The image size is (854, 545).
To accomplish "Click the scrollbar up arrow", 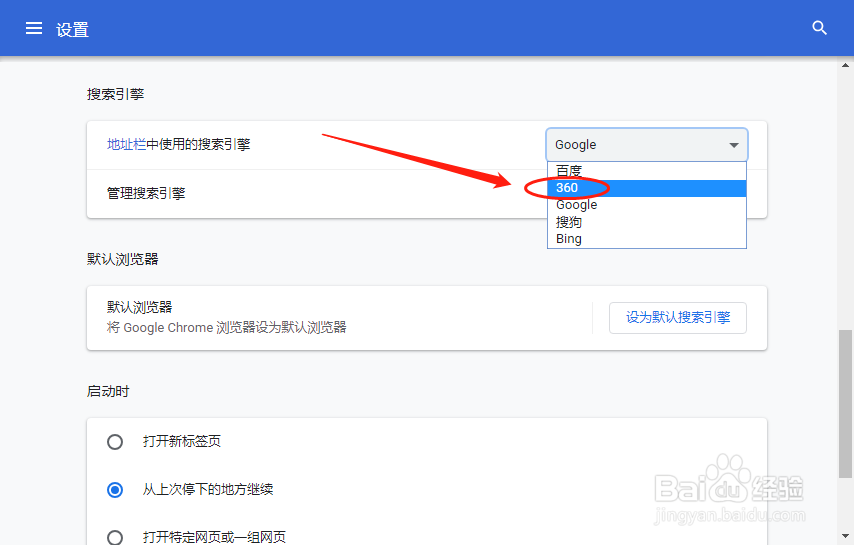I will (845, 65).
